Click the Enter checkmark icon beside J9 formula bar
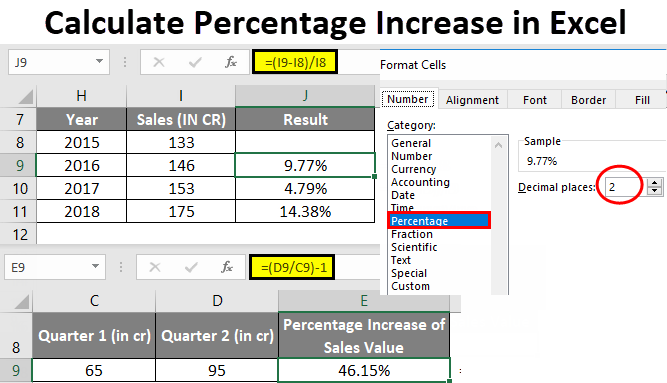Screen dimensions: 667x383 tap(195, 63)
